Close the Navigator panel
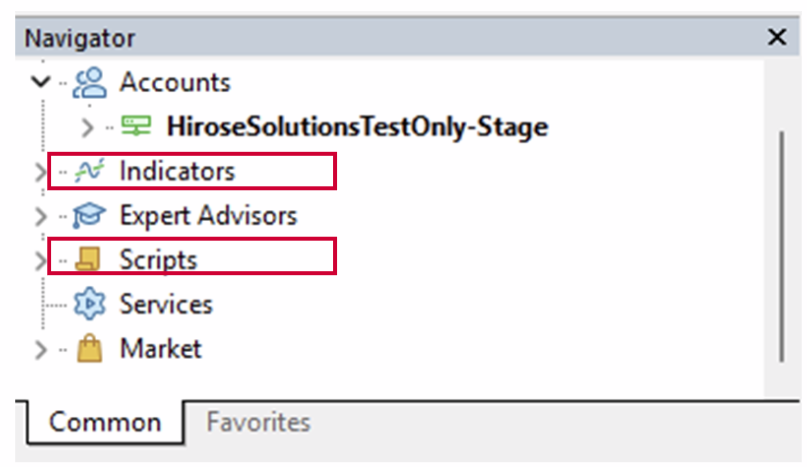807x467 pixels. [x=776, y=38]
